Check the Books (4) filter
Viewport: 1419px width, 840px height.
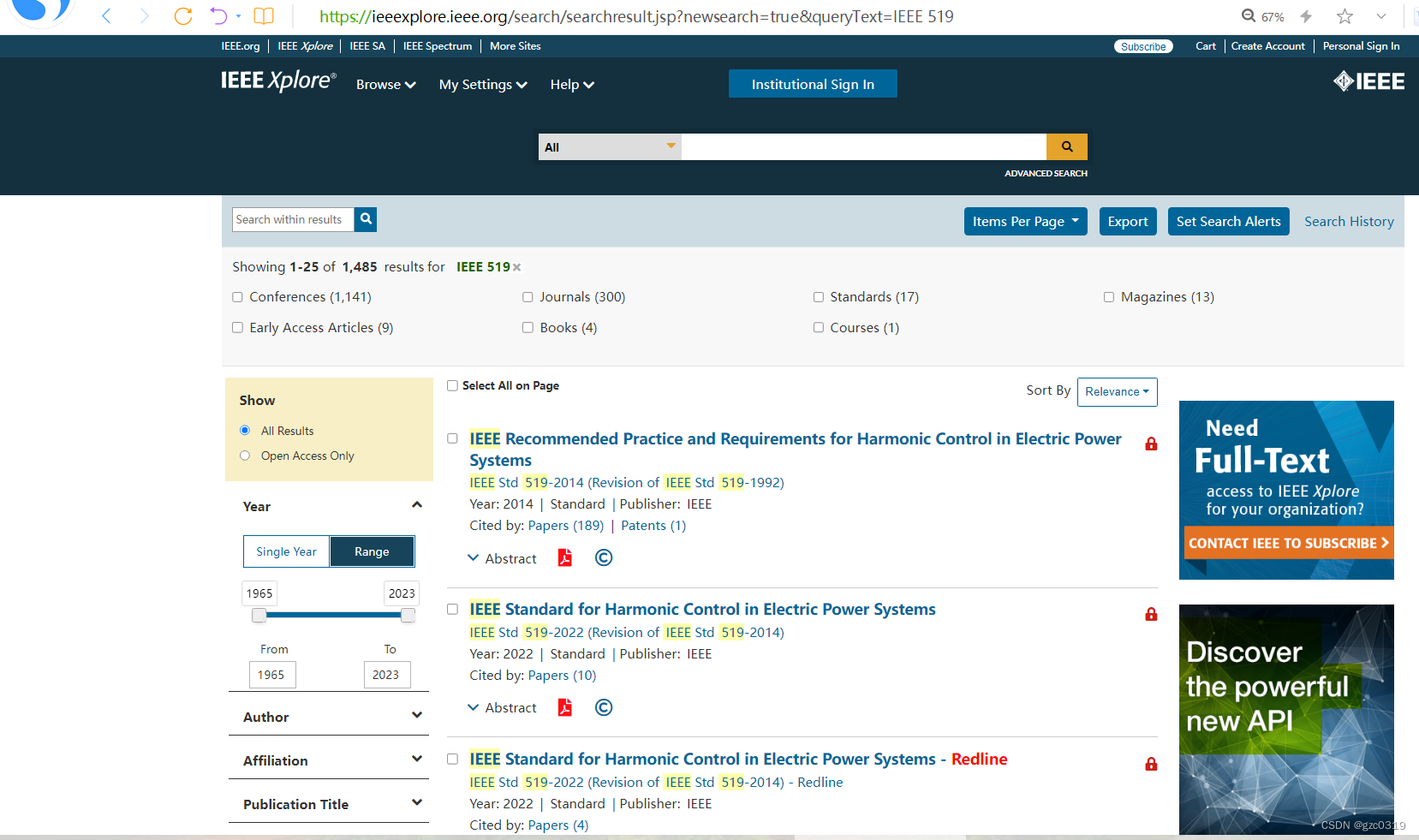pos(528,327)
